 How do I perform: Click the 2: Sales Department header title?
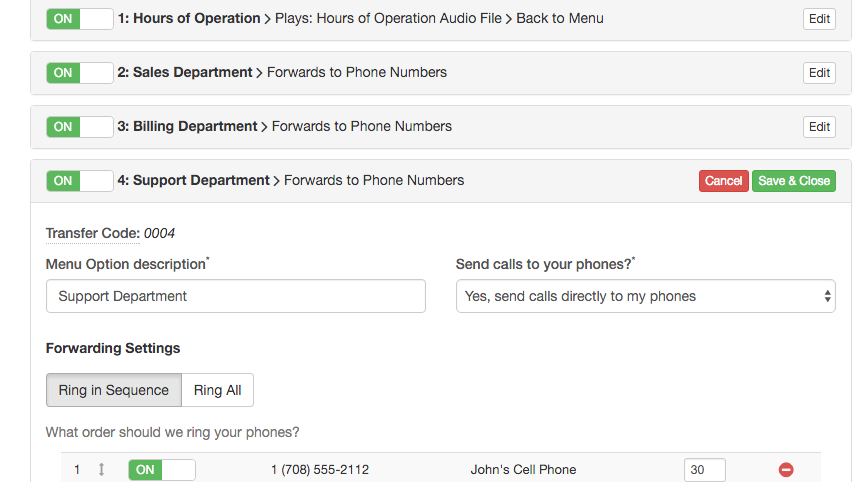coord(185,72)
